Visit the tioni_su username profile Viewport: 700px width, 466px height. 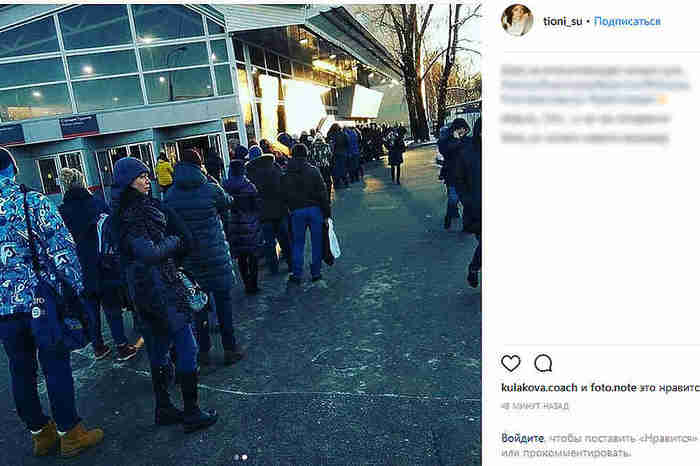pyautogui.click(x=562, y=21)
